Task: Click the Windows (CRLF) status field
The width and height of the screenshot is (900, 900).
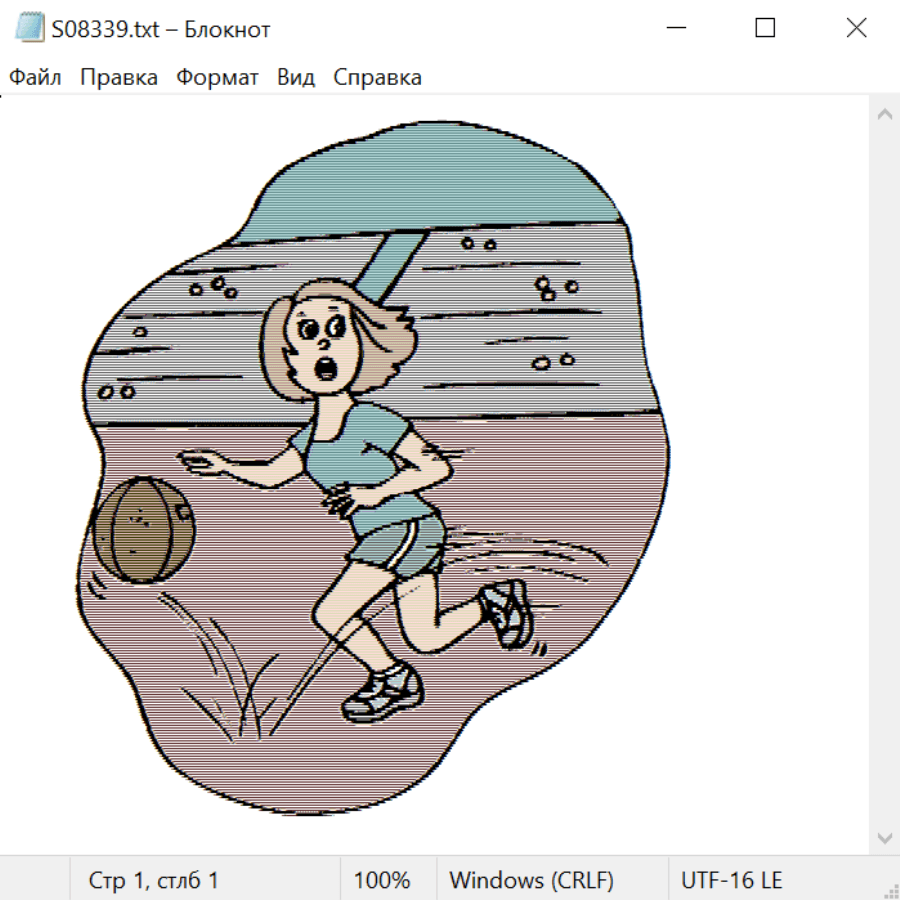Action: (x=531, y=881)
